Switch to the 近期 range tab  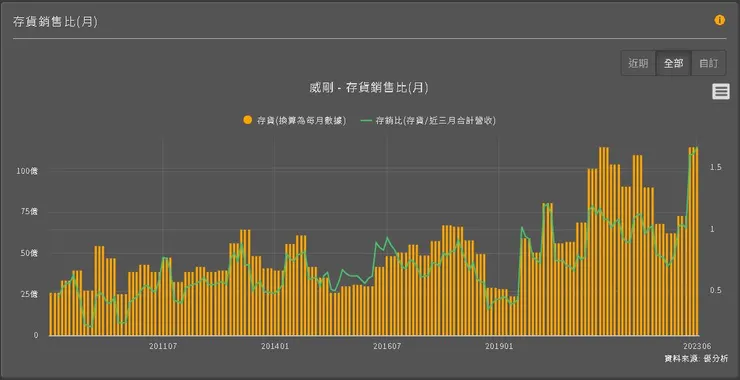point(638,63)
